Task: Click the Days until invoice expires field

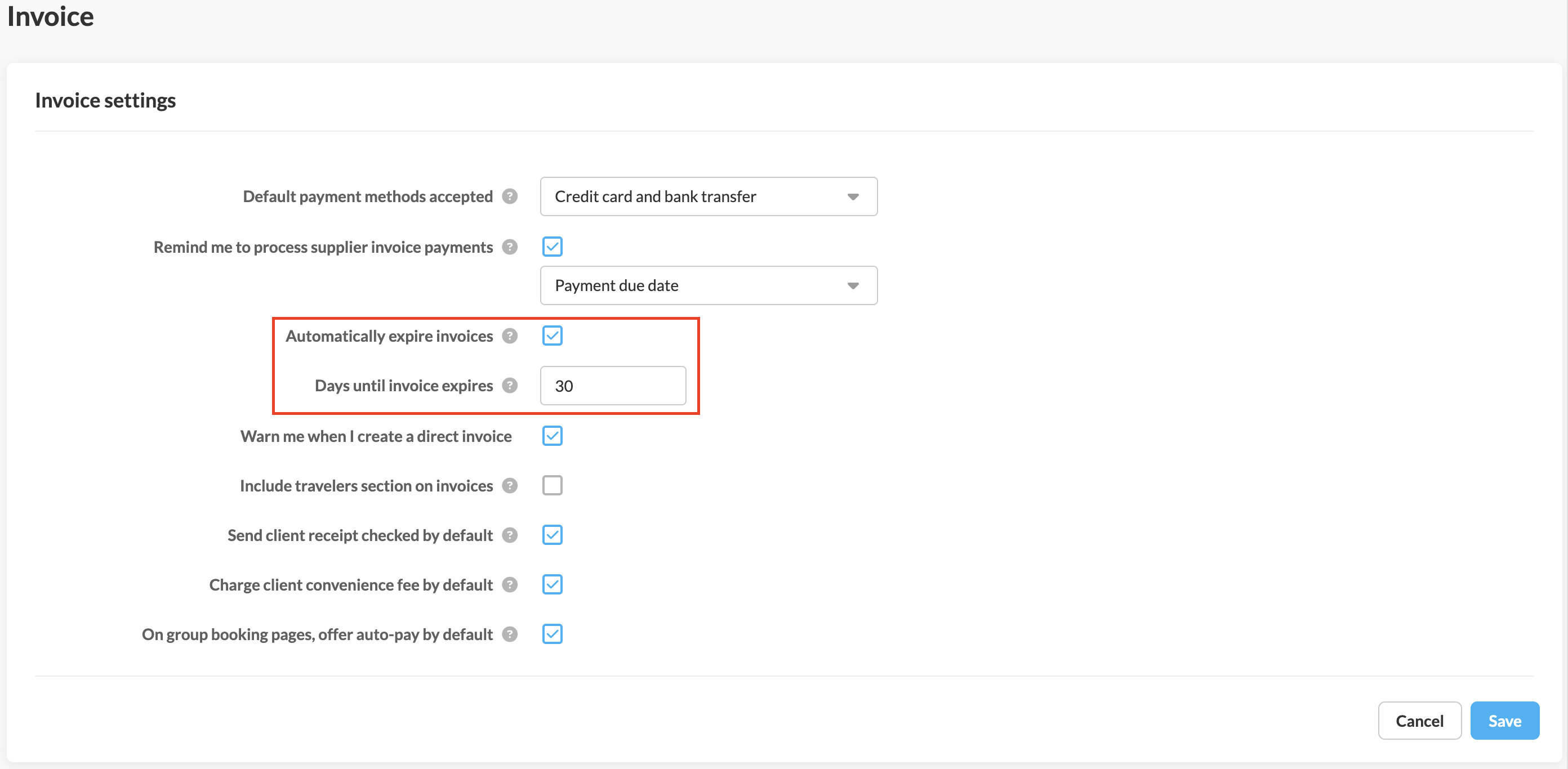Action: (x=612, y=386)
